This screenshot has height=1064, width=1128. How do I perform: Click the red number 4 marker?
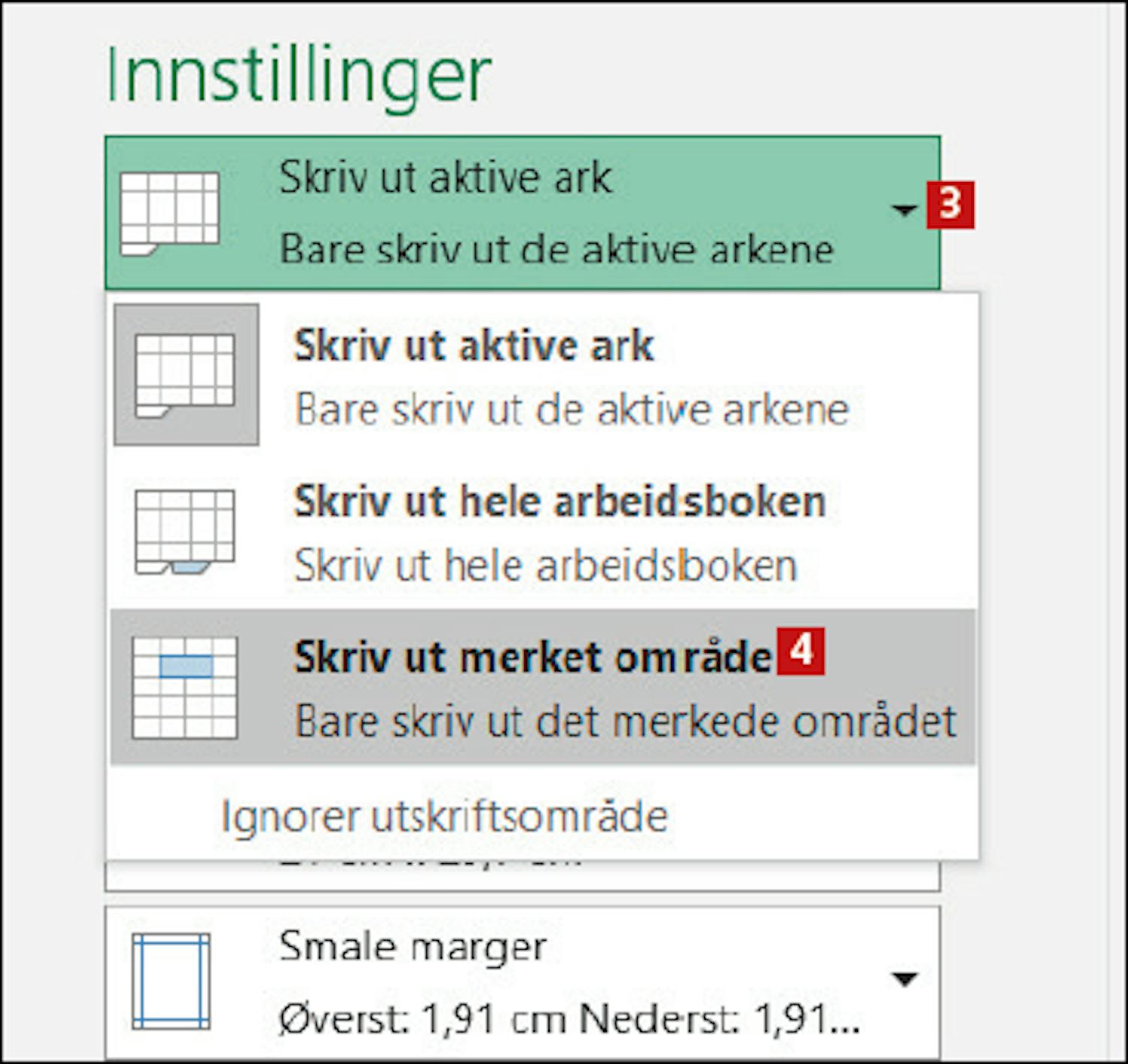pos(801,651)
